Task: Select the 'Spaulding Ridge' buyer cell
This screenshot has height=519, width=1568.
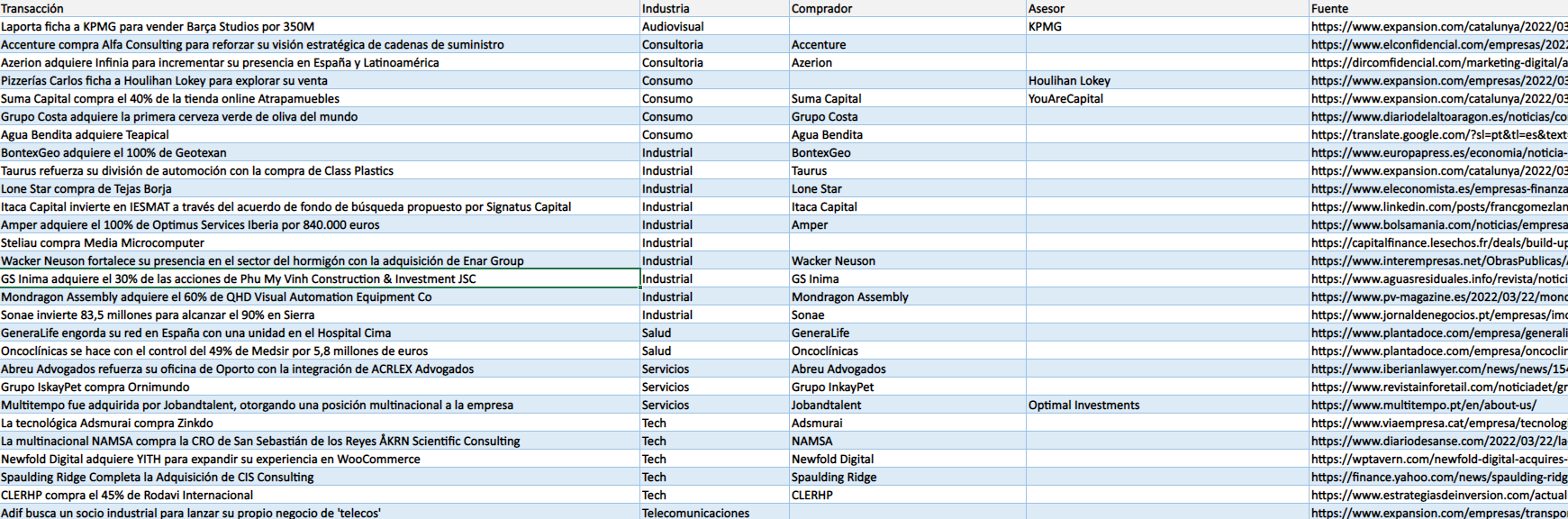Action: [x=907, y=477]
